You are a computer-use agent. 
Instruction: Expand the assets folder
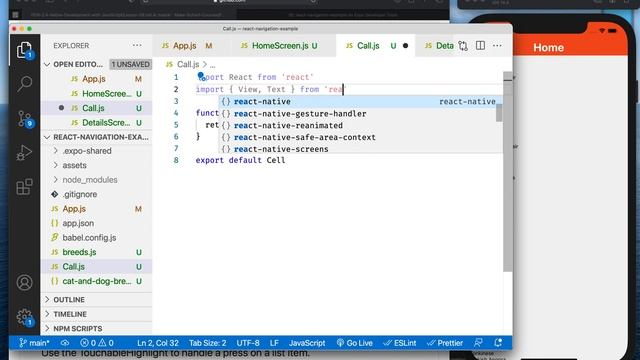[96, 165]
